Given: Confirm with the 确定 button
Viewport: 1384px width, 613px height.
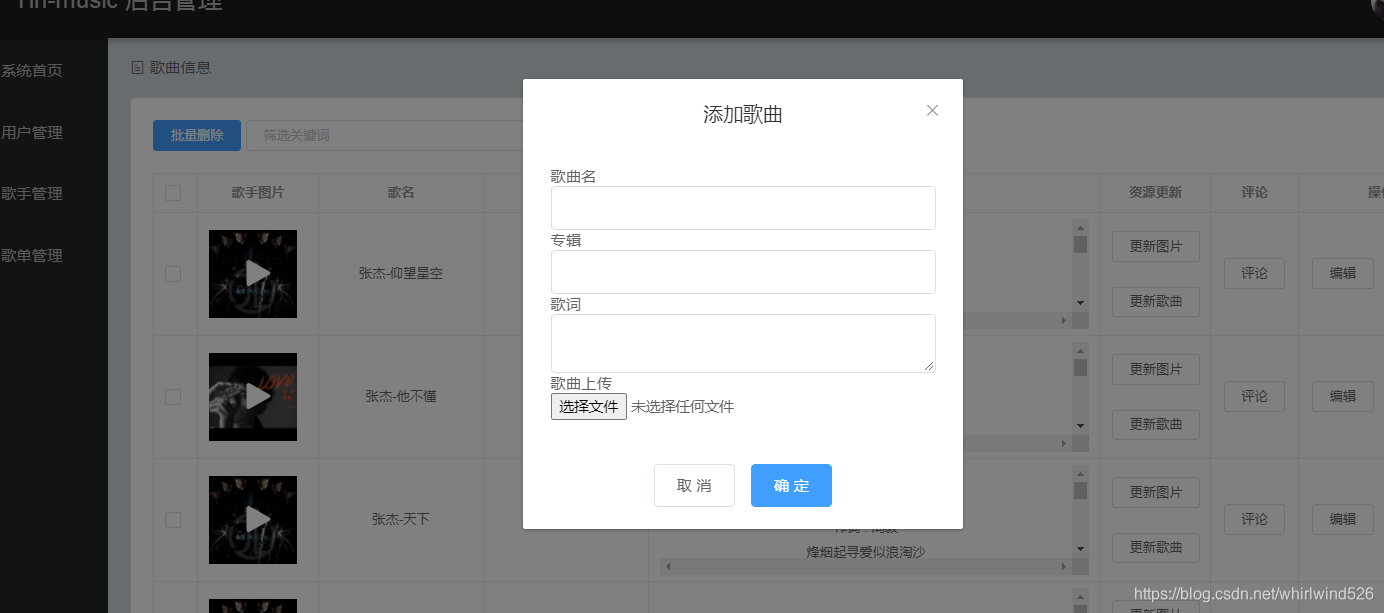Looking at the screenshot, I should coord(791,485).
